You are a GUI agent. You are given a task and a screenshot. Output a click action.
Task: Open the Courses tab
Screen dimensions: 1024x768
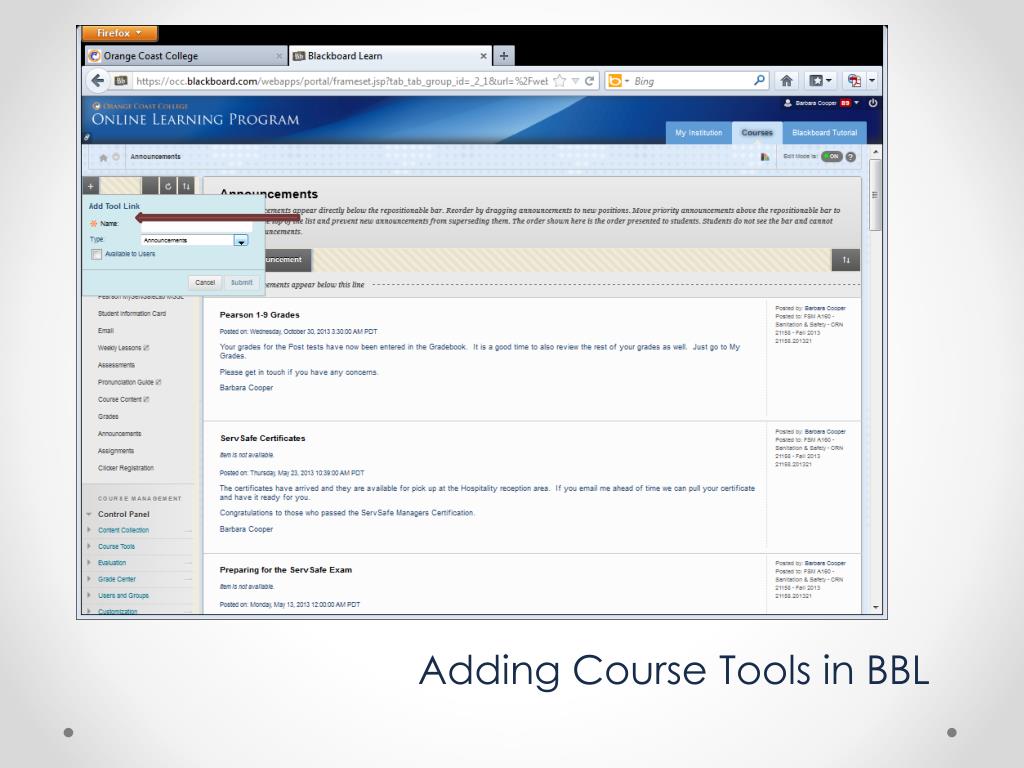coord(757,133)
